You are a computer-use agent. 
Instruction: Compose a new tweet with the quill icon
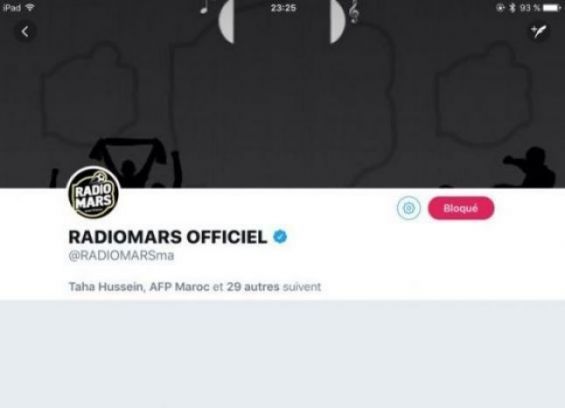click(539, 32)
